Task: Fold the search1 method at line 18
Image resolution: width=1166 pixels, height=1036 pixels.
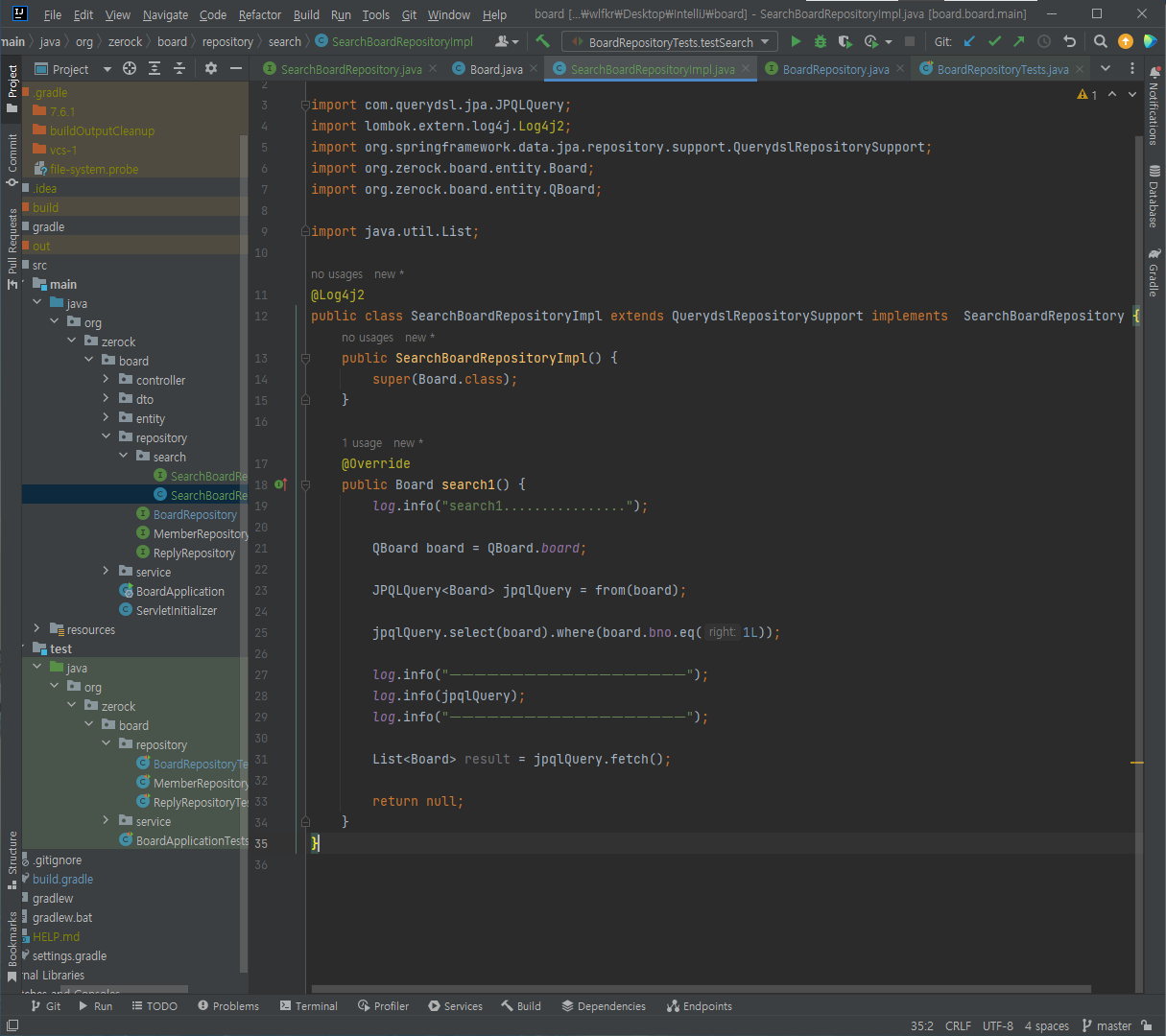Action: point(305,484)
